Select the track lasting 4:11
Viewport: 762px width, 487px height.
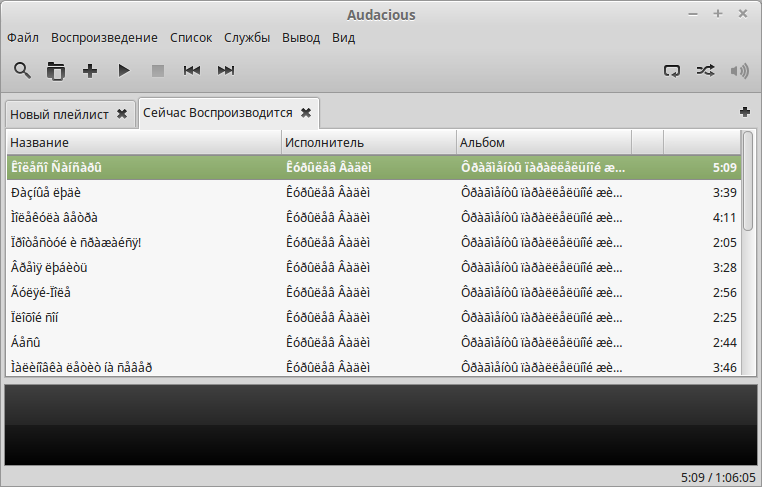[x=374, y=218]
